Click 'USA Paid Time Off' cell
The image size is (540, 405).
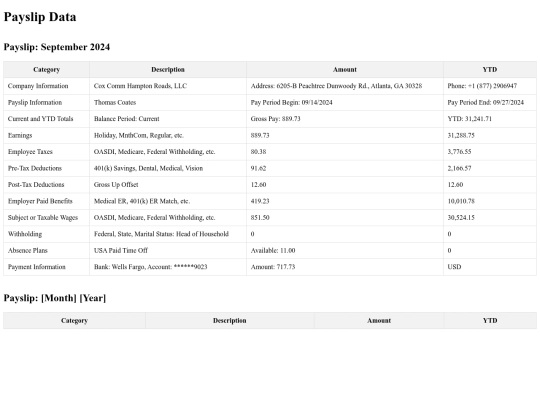pyautogui.click(x=168, y=250)
